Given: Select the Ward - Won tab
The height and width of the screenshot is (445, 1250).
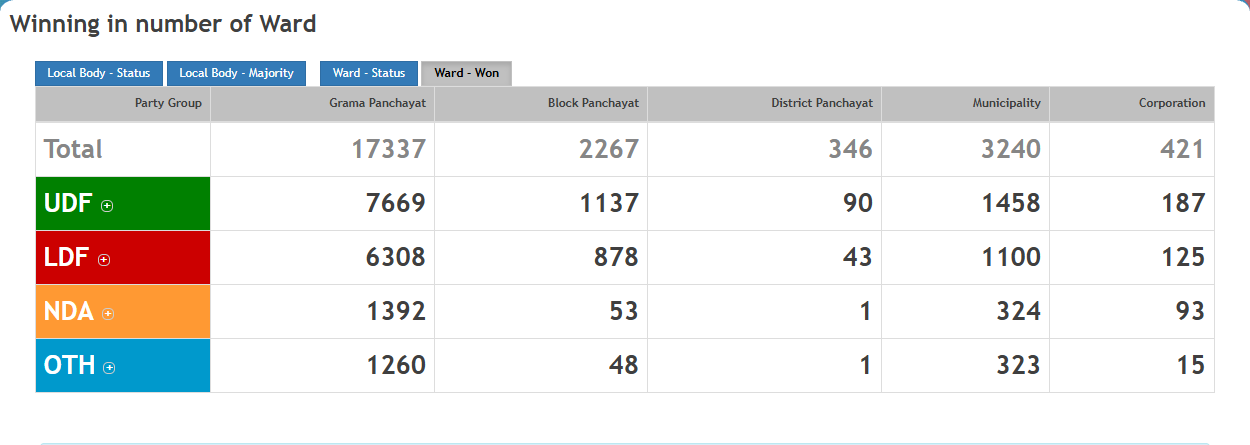Looking at the screenshot, I should click(466, 73).
